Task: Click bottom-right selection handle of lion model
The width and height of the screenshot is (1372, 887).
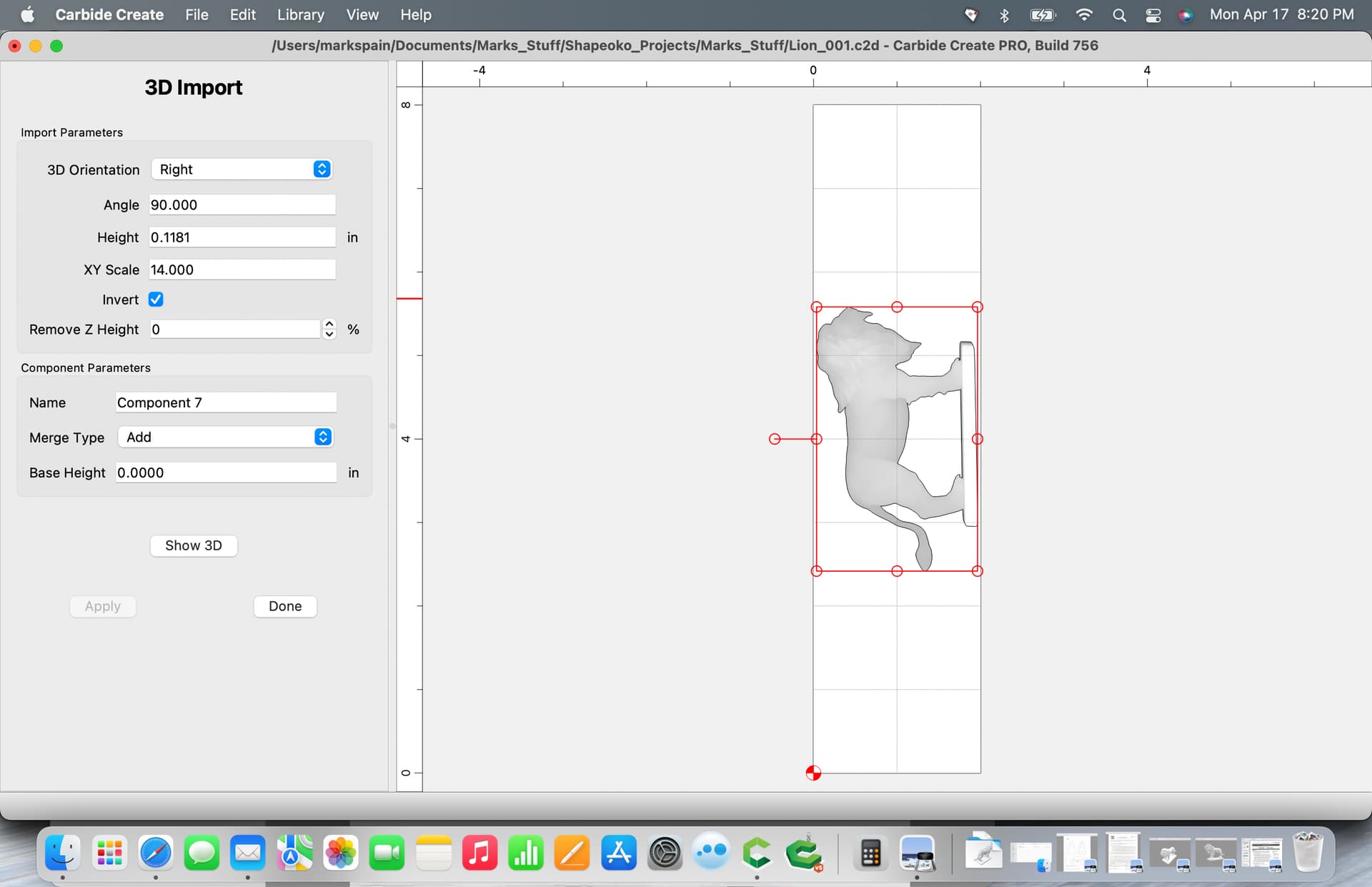Action: point(978,571)
